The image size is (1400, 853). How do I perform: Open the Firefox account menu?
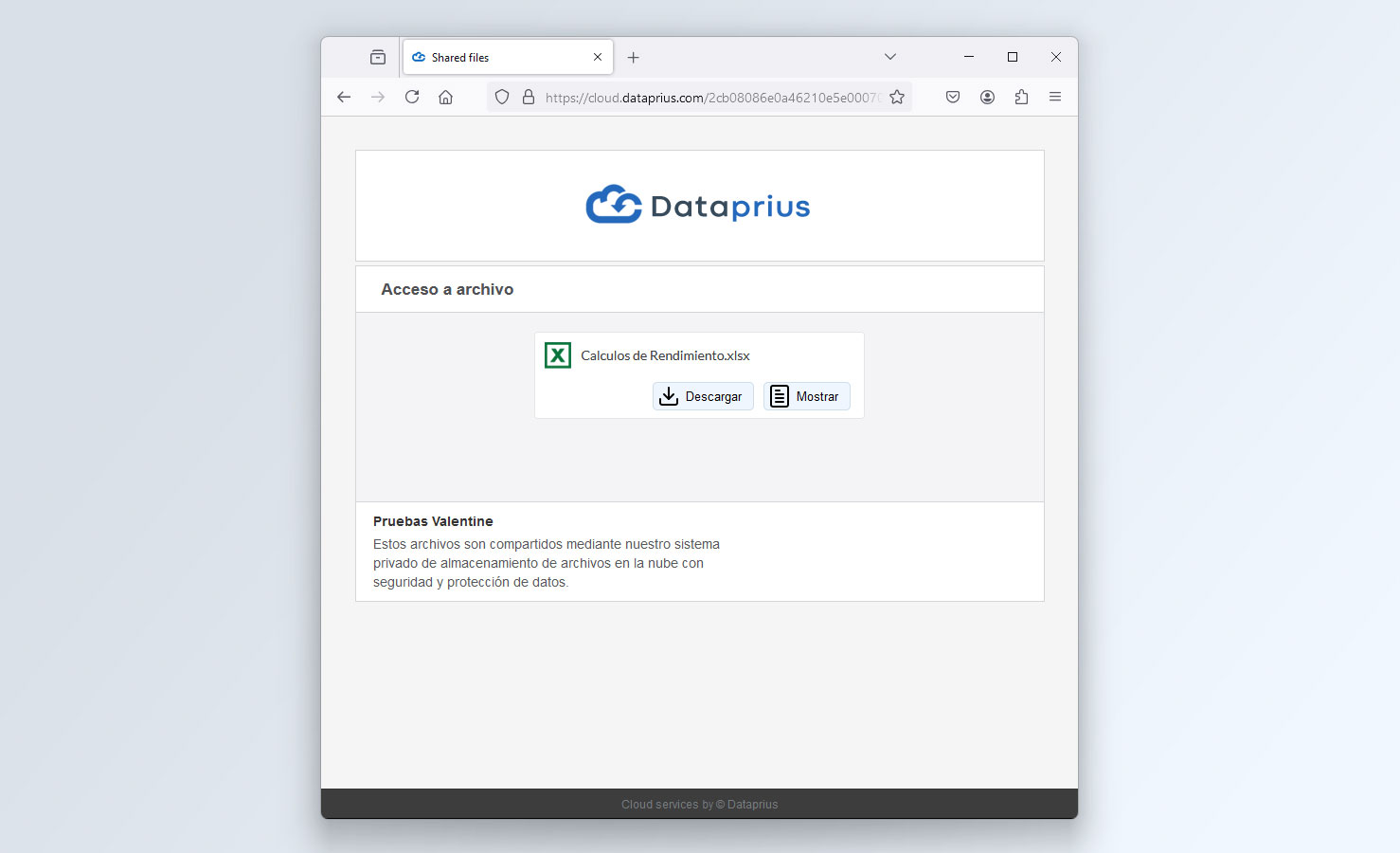[x=987, y=97]
